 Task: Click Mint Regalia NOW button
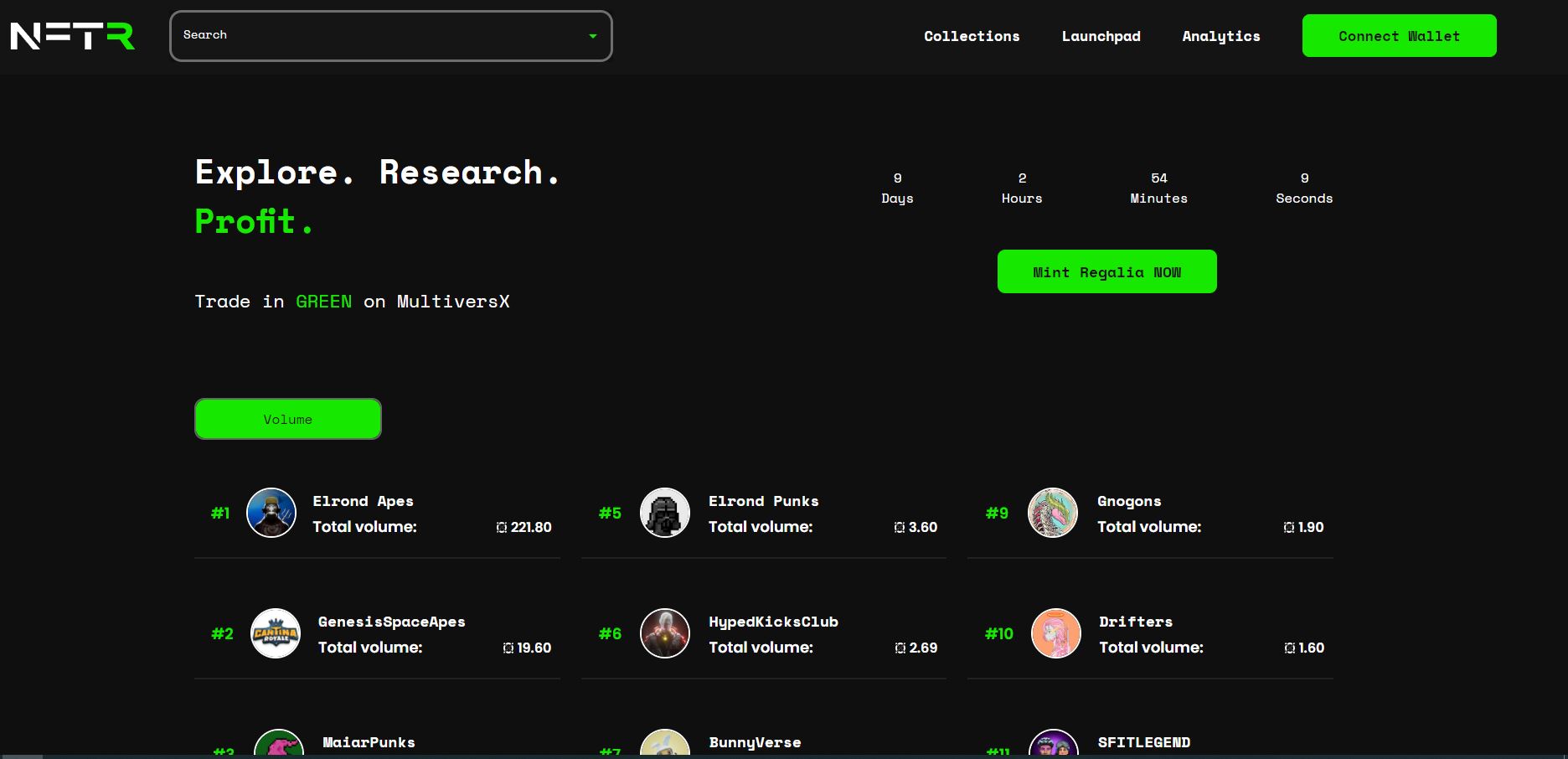coord(1107,271)
